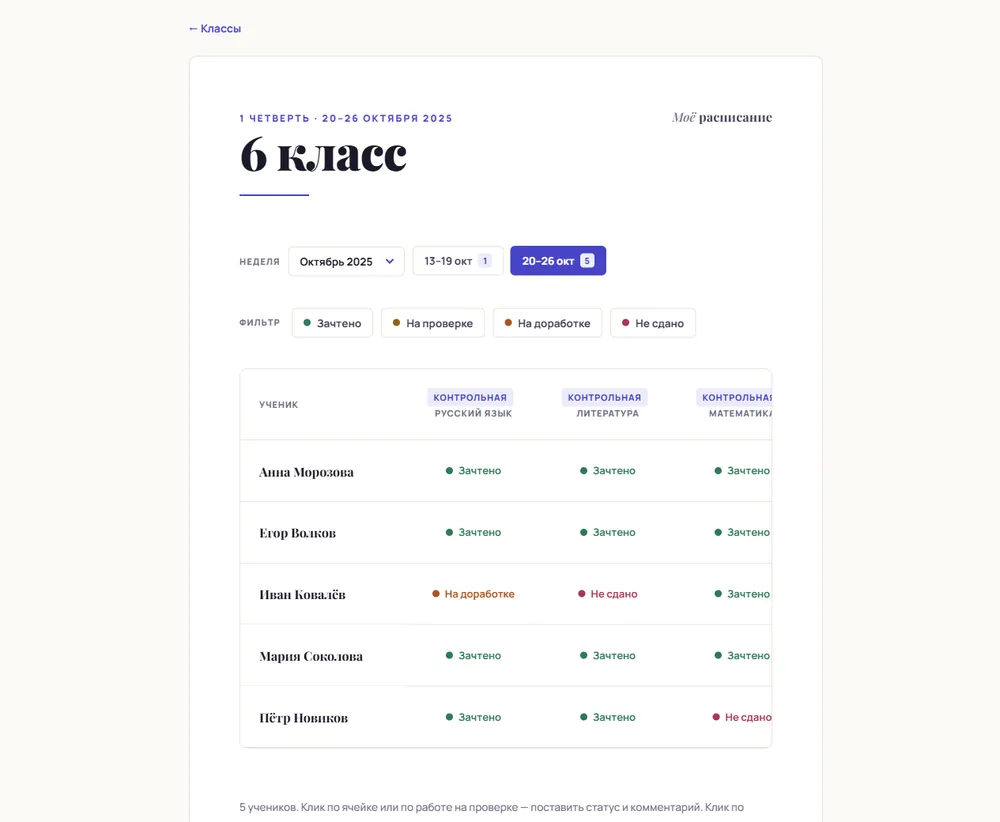Click Мария Соколова's Математика status cell
1000x822 pixels.
click(742, 656)
